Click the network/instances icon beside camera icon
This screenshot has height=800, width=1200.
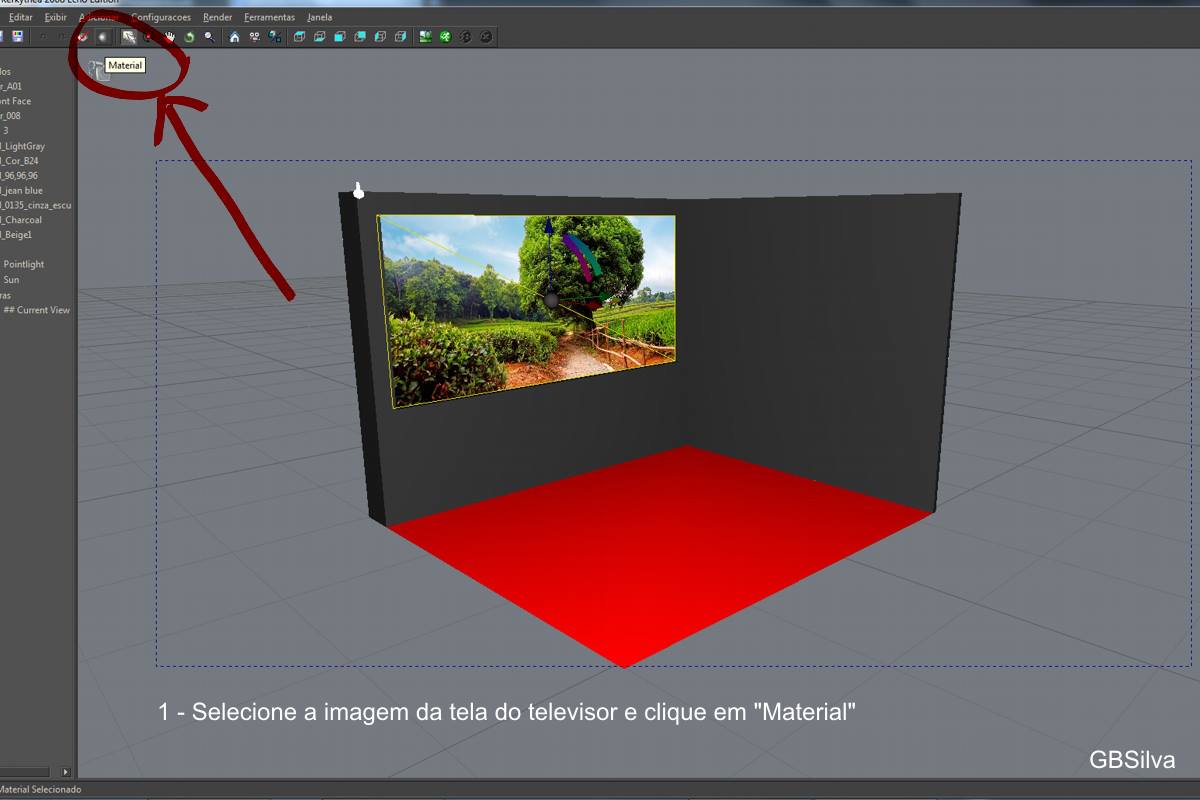click(274, 37)
